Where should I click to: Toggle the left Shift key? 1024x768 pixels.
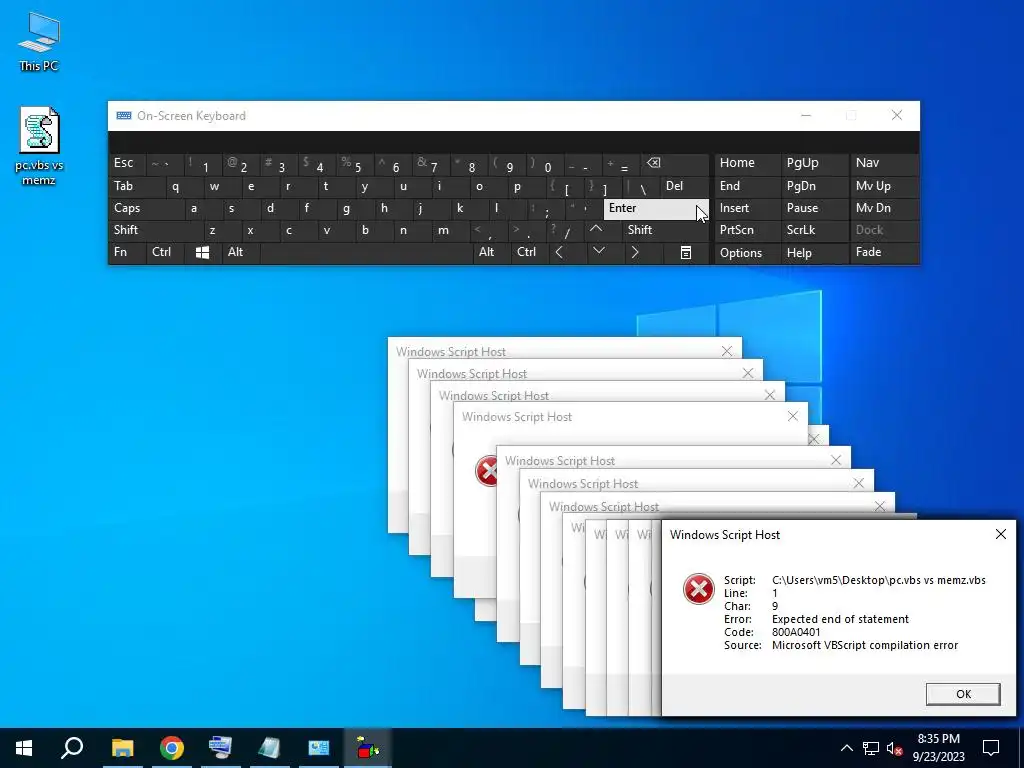155,230
